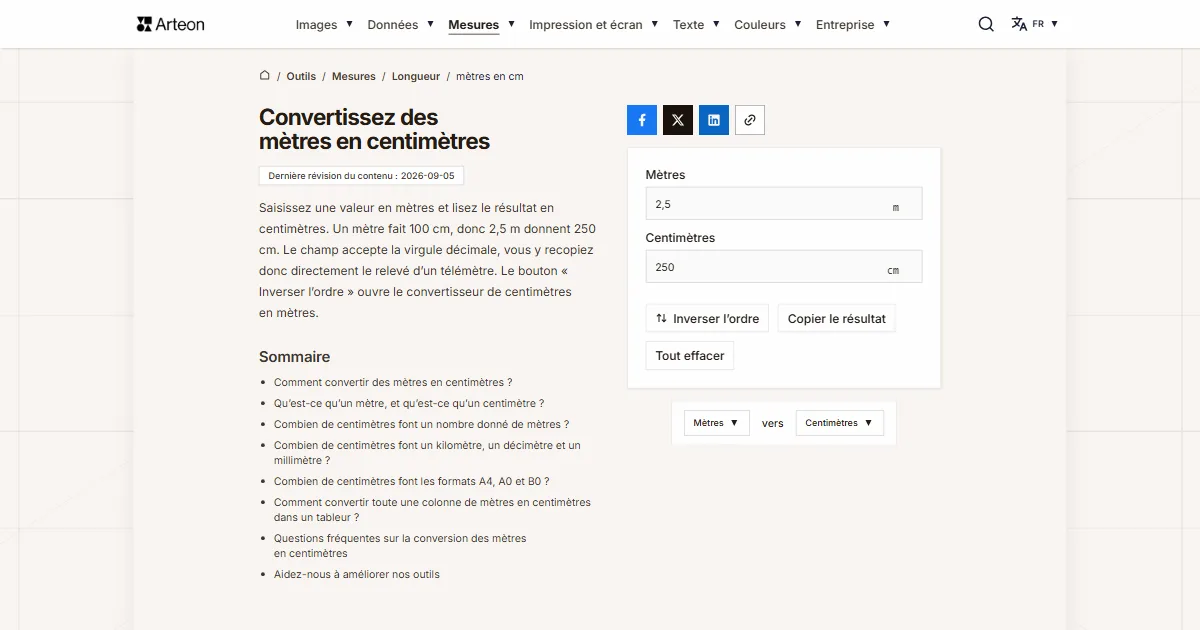Expand the Texte menu
Screen dimensions: 1200x630
[696, 24]
